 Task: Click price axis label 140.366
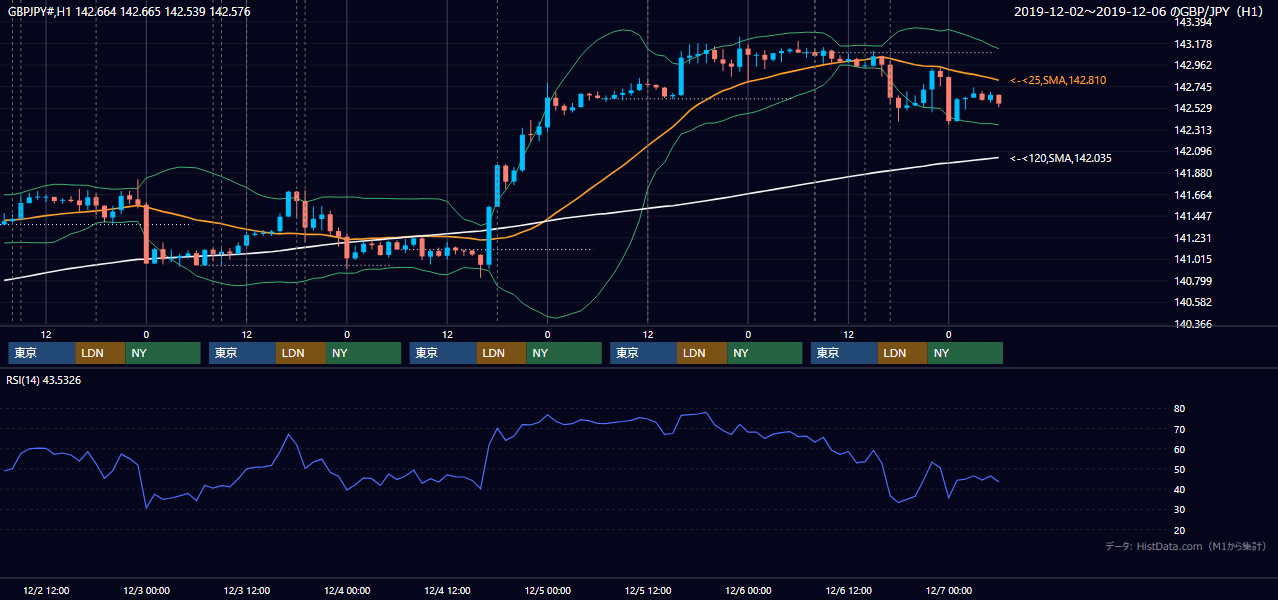(1192, 324)
